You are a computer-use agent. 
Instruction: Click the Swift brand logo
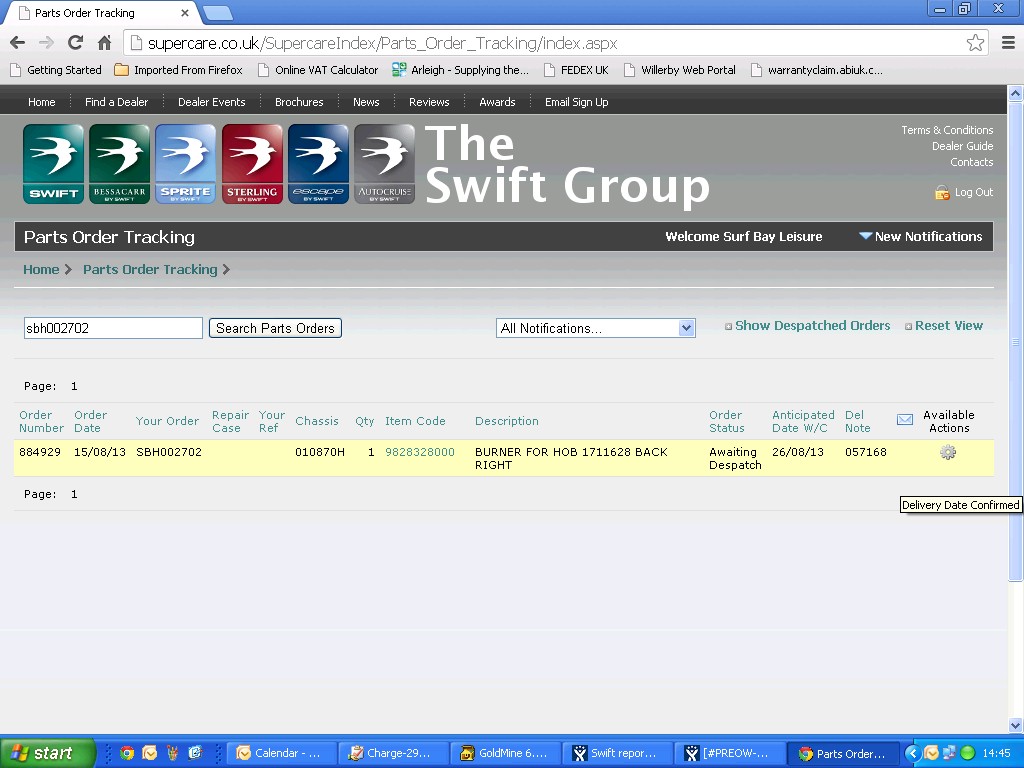54,164
